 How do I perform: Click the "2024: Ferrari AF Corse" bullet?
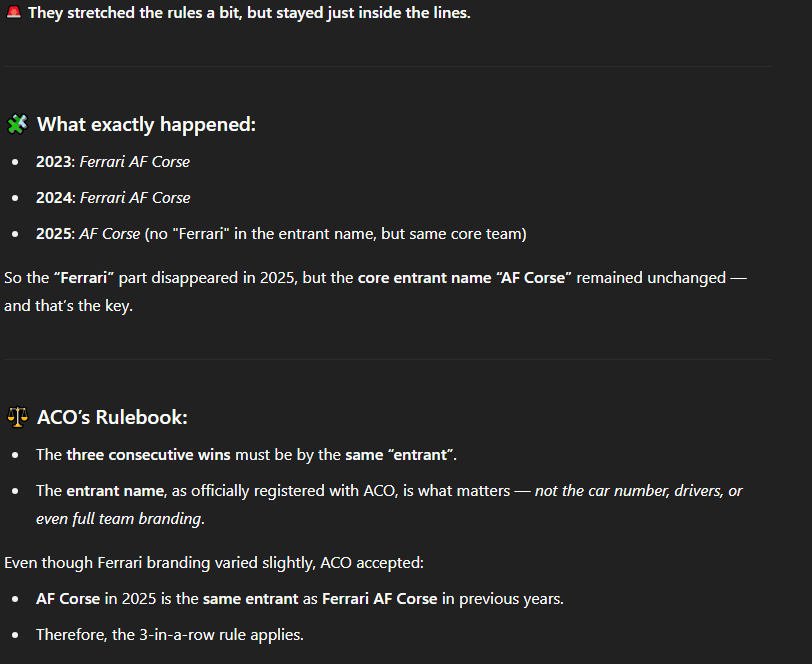pos(113,198)
